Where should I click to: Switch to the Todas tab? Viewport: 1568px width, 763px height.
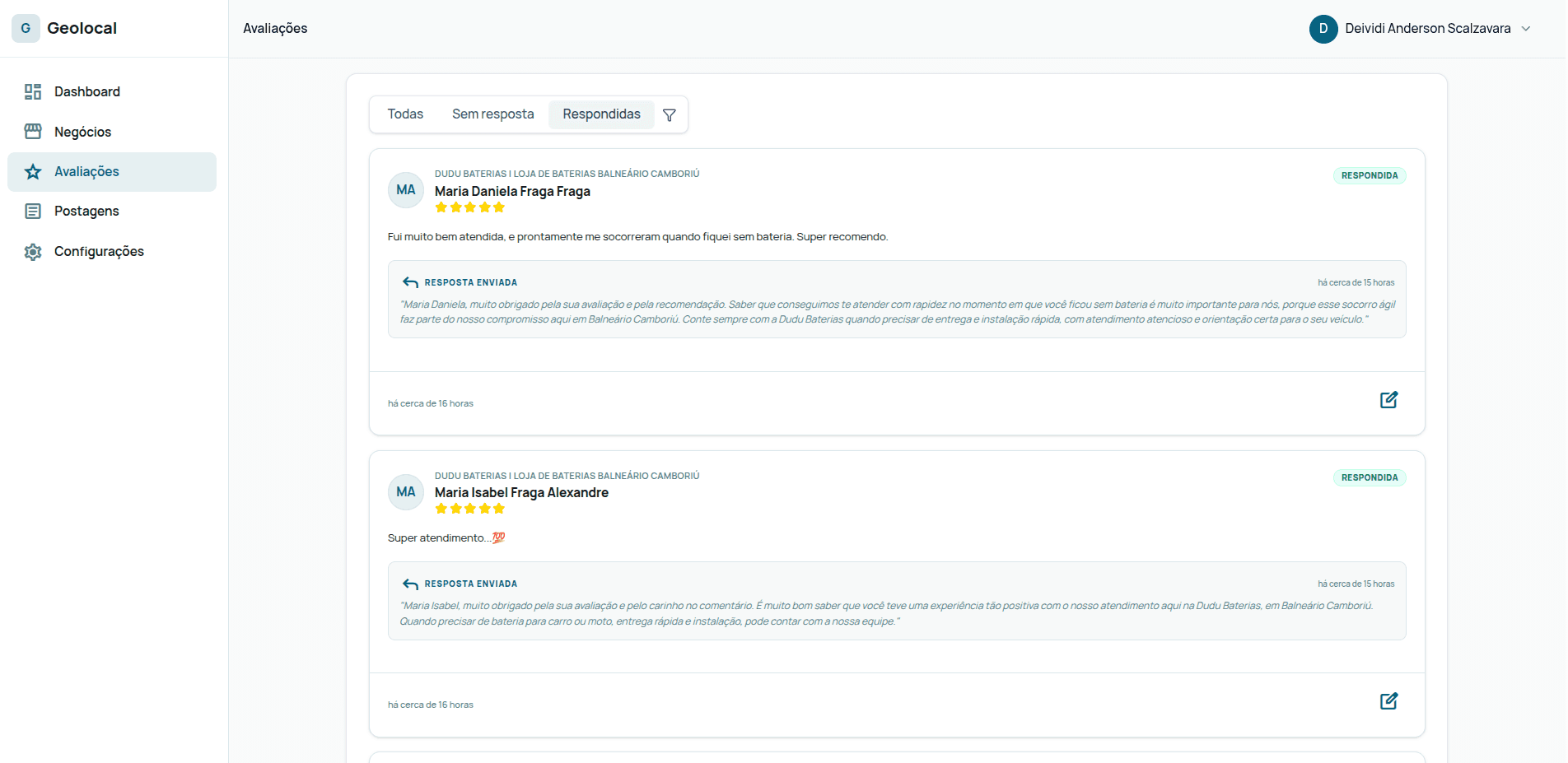405,114
